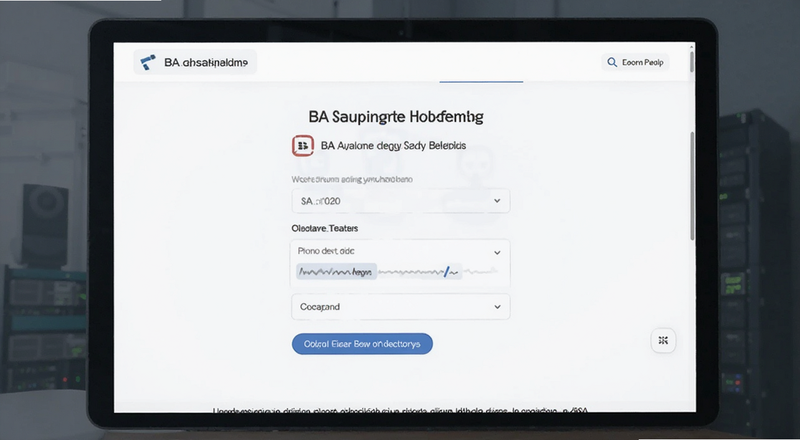
Task: Click the blue logo icon in header
Action: (x=148, y=62)
